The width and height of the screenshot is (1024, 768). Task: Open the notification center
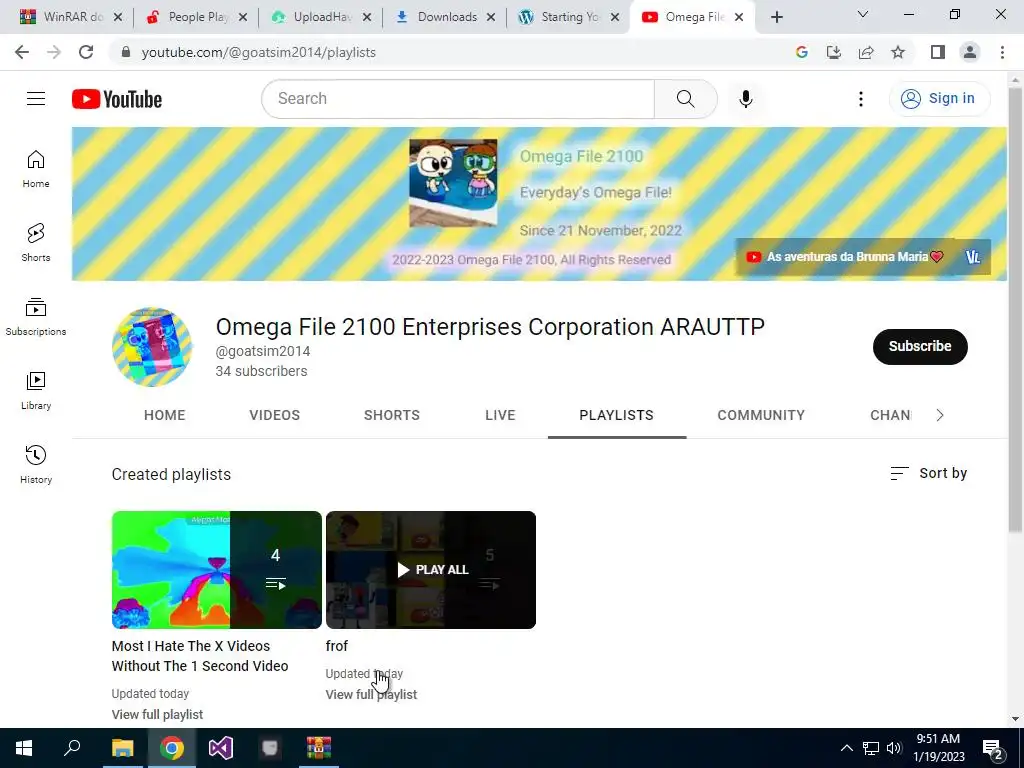pyautogui.click(x=993, y=748)
